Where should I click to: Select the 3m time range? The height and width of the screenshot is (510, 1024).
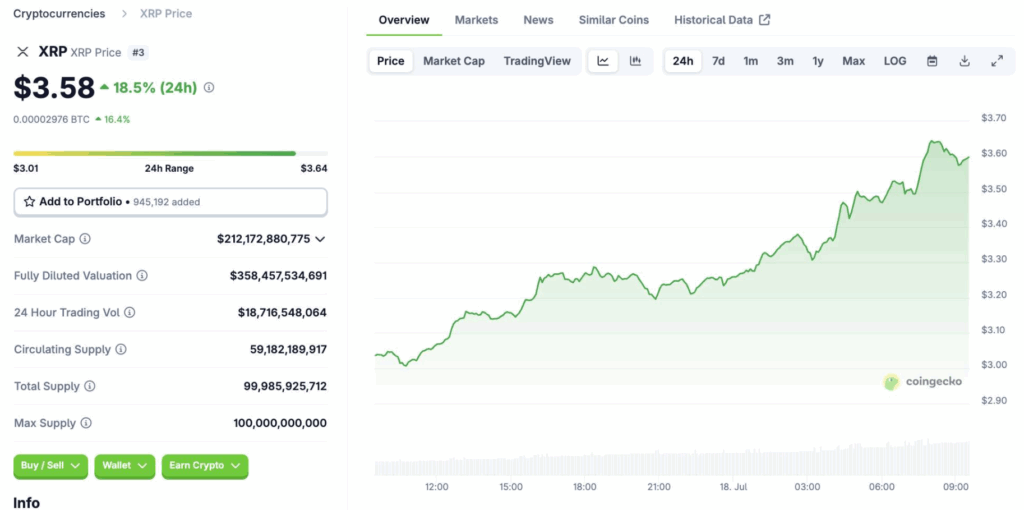click(785, 61)
